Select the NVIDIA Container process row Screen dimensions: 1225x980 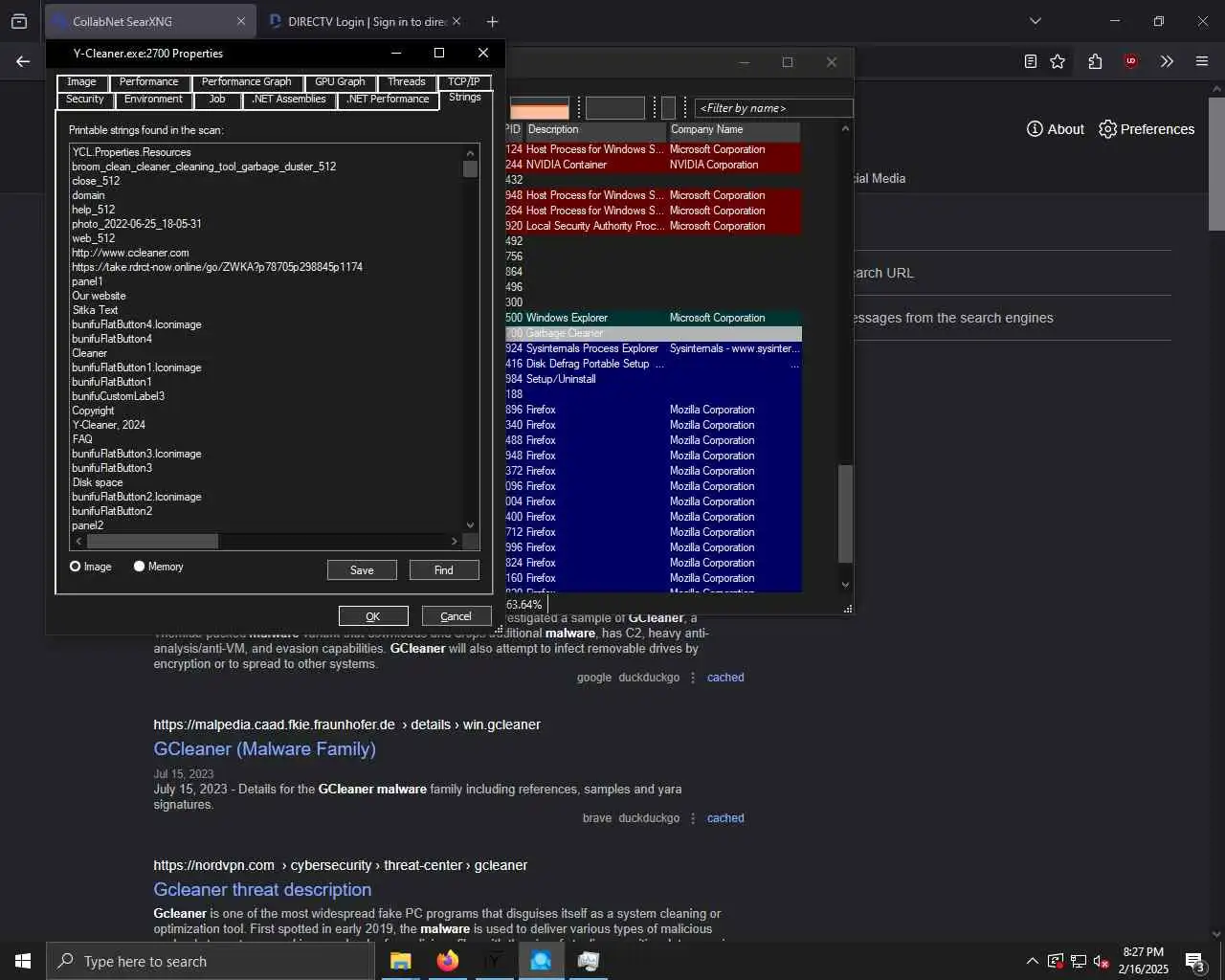pyautogui.click(x=653, y=165)
